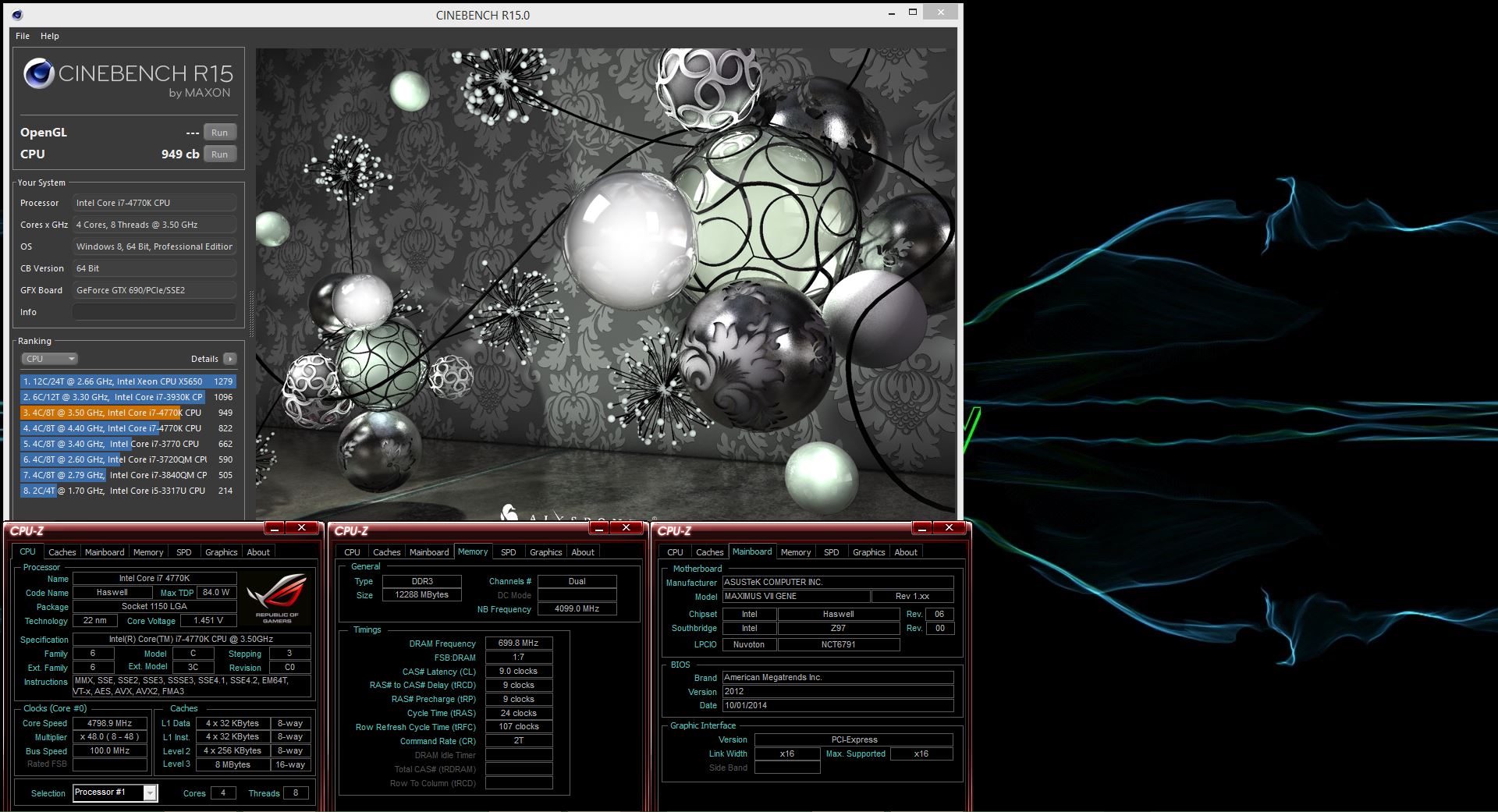The width and height of the screenshot is (1498, 812).
Task: Run the CPU benchmark
Action: coord(219,154)
